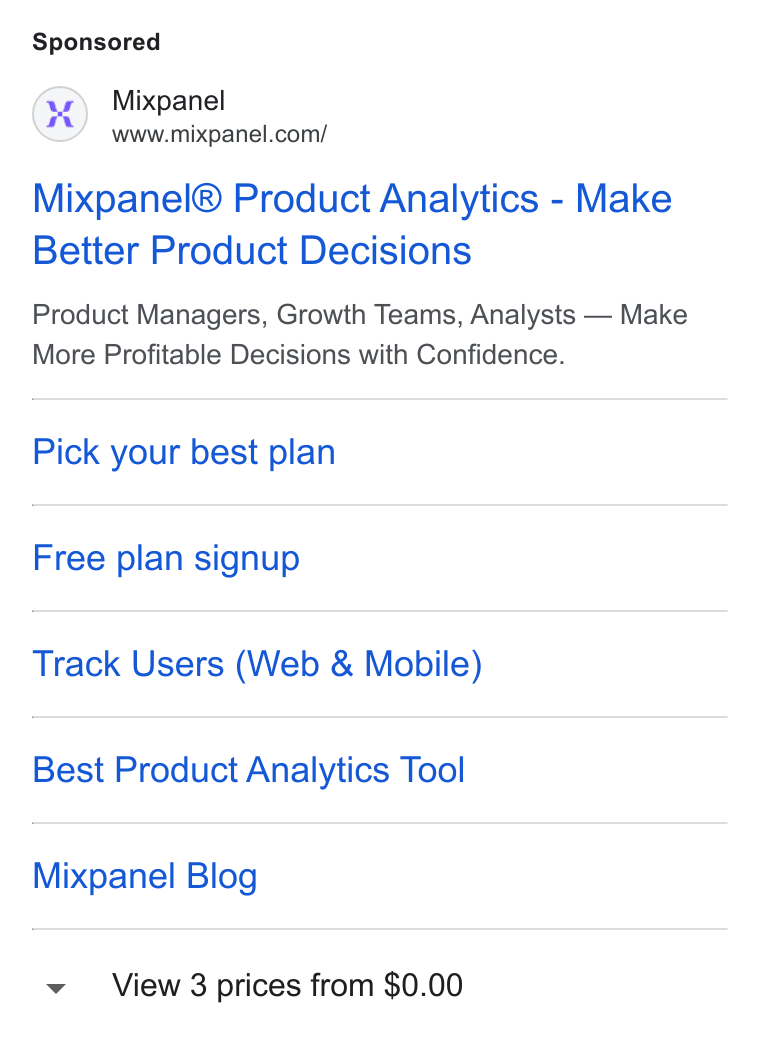760x1046 pixels.
Task: Select the 'Best Product Analytics Tool' link
Action: coord(249,770)
